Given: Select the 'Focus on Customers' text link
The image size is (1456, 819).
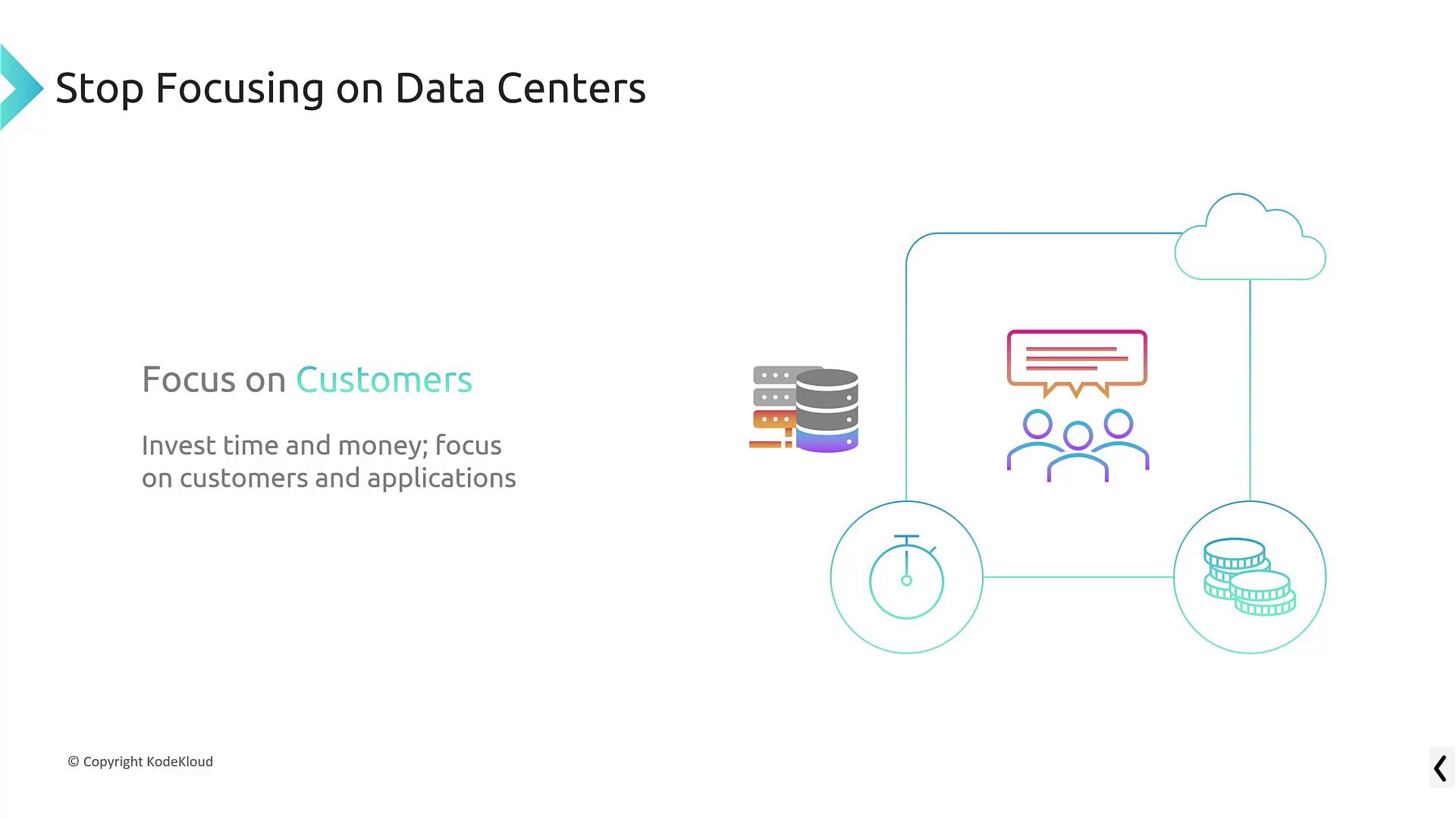Looking at the screenshot, I should (x=307, y=378).
